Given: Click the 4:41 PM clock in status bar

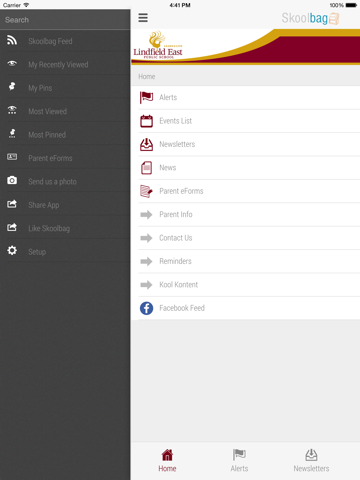Looking at the screenshot, I should [180, 5].
